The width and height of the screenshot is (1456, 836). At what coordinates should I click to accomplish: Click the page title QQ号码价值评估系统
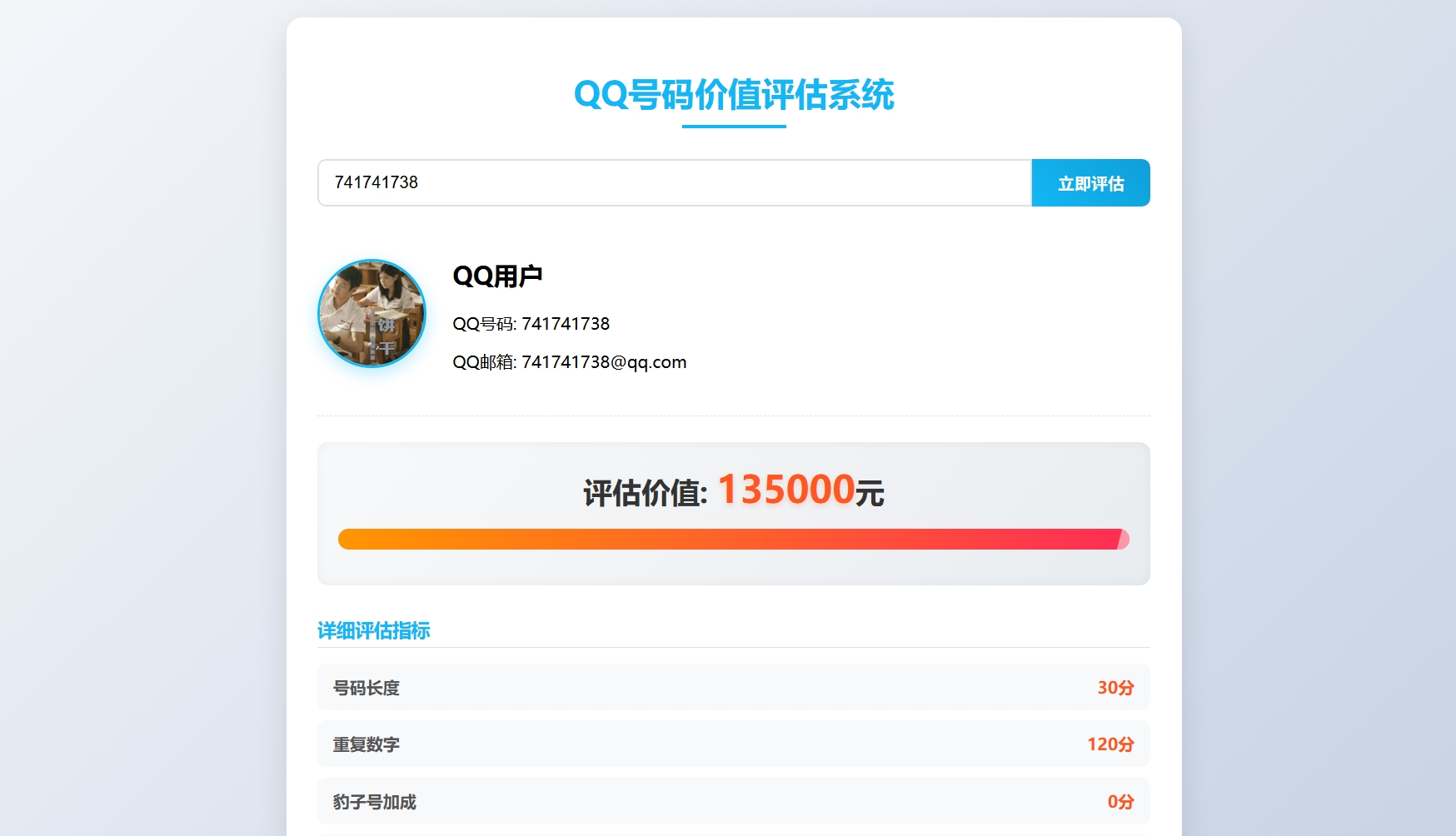point(734,94)
